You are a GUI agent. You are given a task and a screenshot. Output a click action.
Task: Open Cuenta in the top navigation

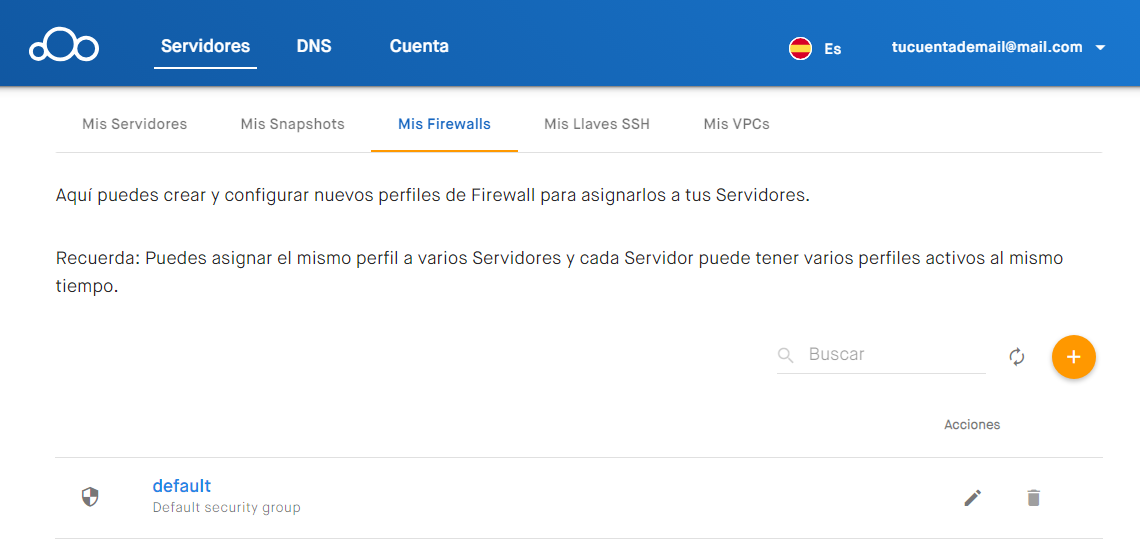click(419, 47)
